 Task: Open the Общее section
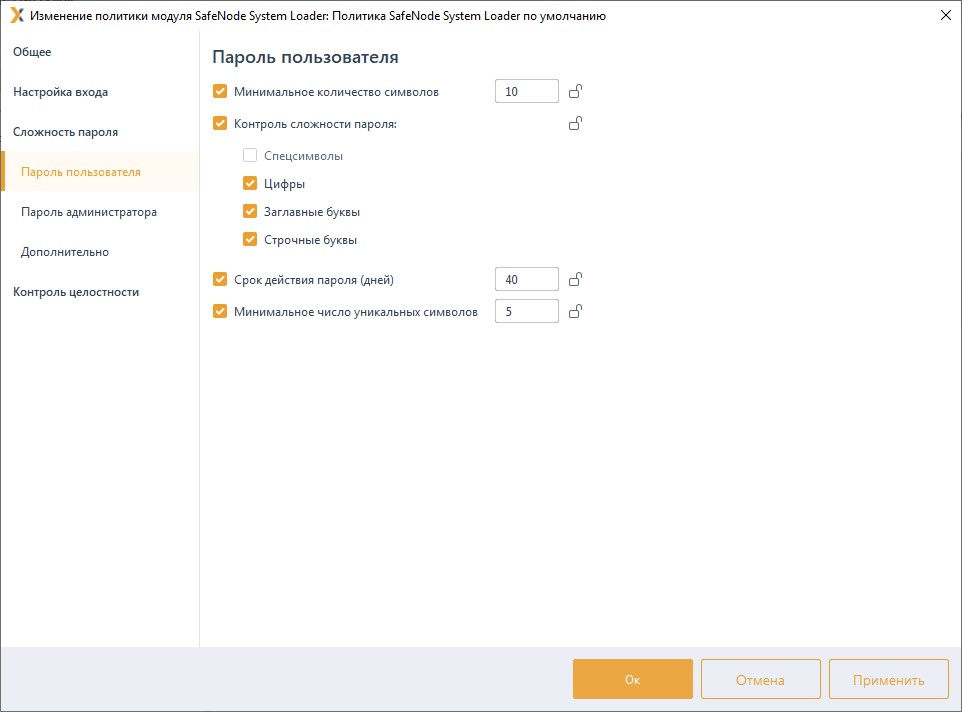pyautogui.click(x=32, y=52)
